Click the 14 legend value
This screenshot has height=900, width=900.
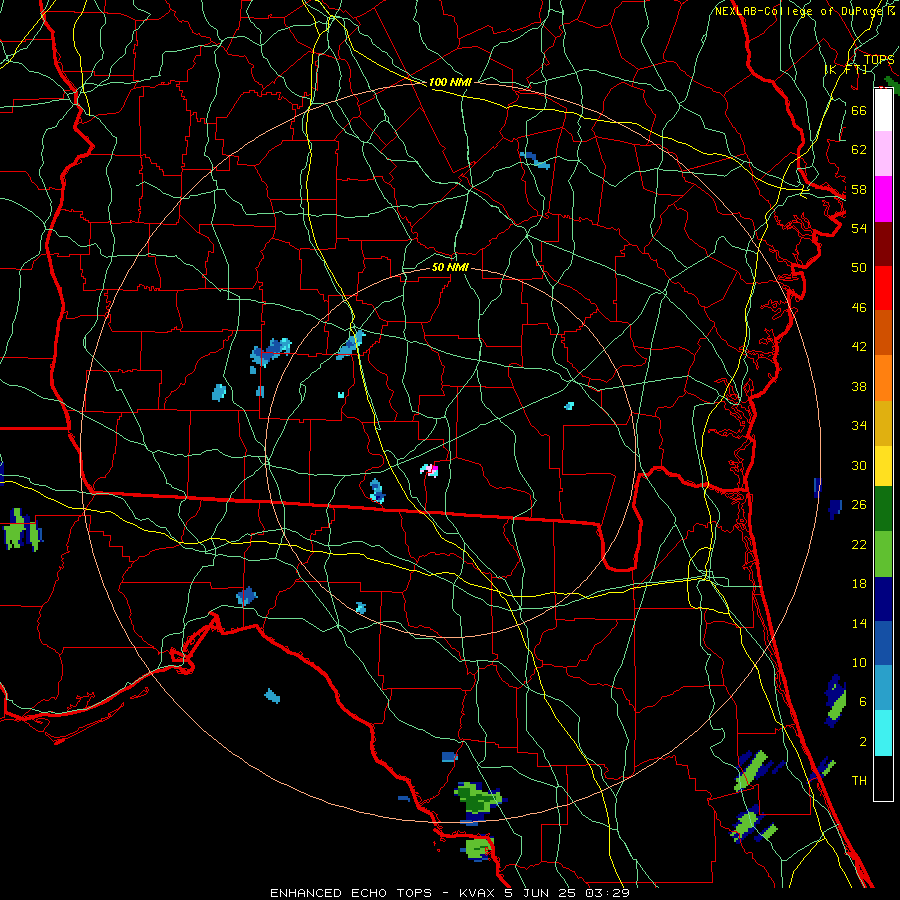859,623
